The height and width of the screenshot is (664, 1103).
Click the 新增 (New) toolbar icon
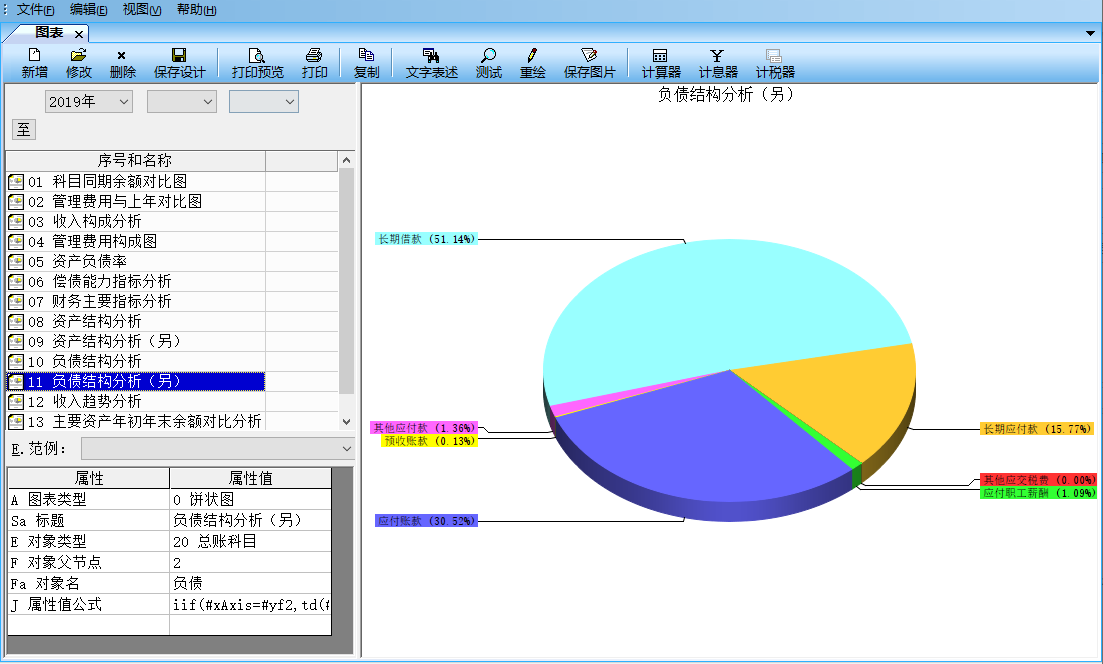[35, 55]
